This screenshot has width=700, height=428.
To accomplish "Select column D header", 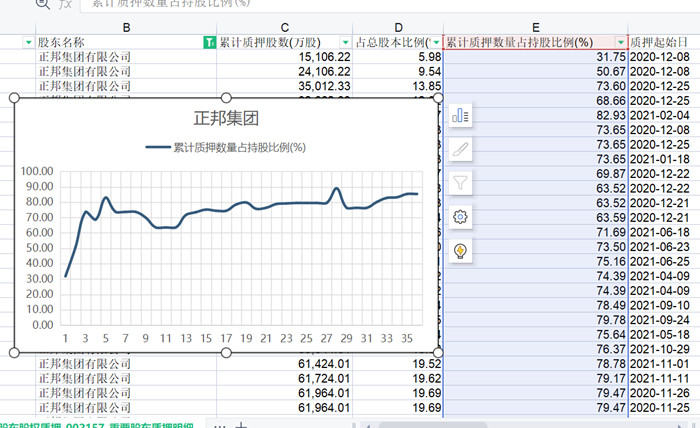I will [x=398, y=26].
